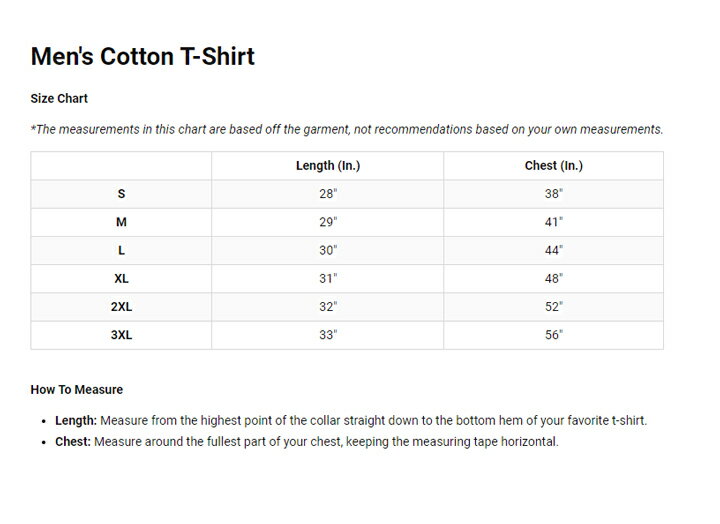The image size is (720, 524).
Task: Select the Size Chart subheading
Action: pyautogui.click(x=59, y=98)
